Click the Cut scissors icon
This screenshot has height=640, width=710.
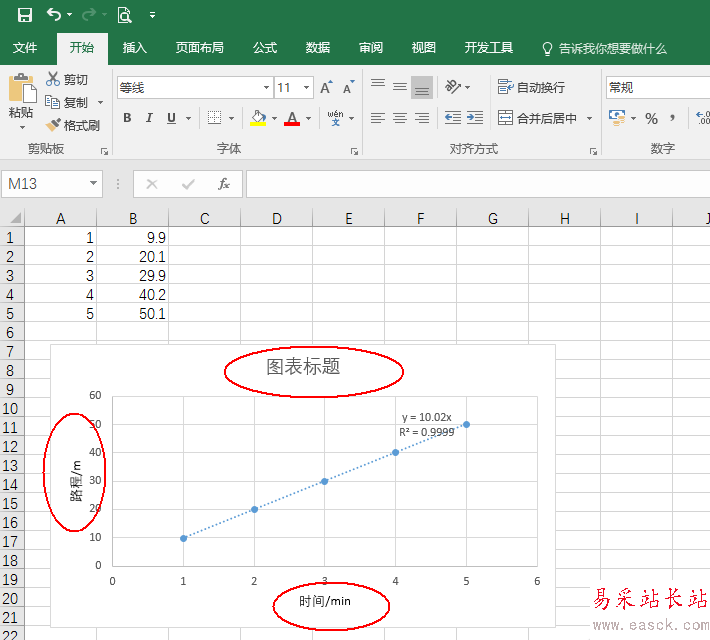point(53,79)
